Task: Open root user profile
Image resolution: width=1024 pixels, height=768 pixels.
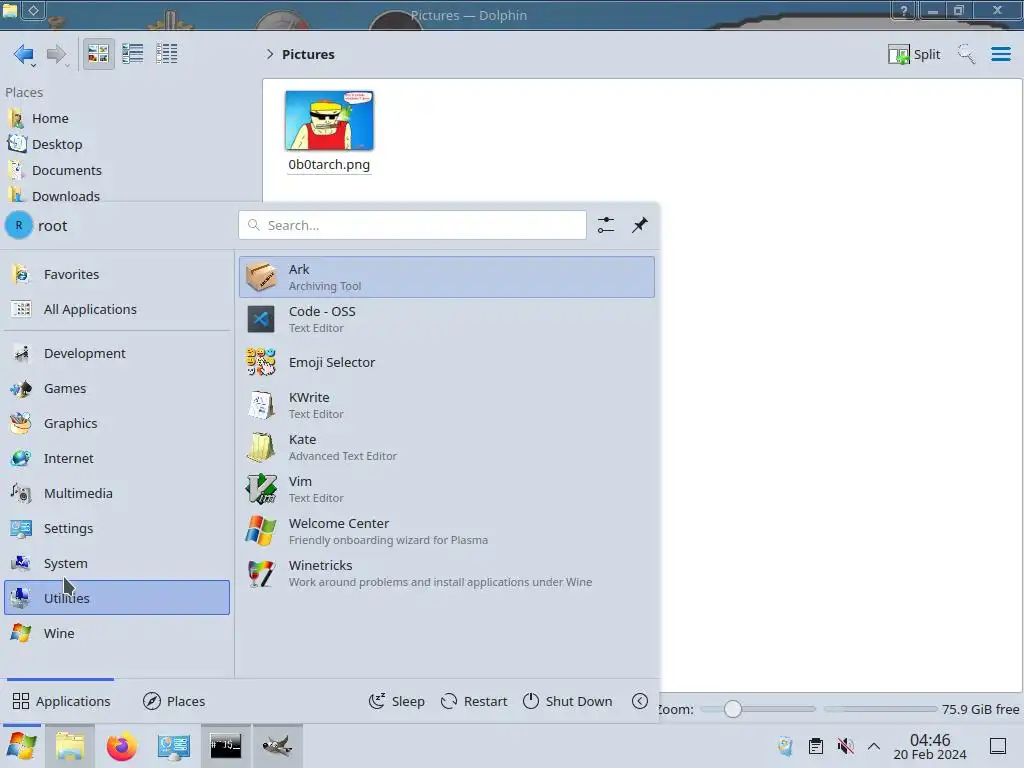Action: coord(37,226)
